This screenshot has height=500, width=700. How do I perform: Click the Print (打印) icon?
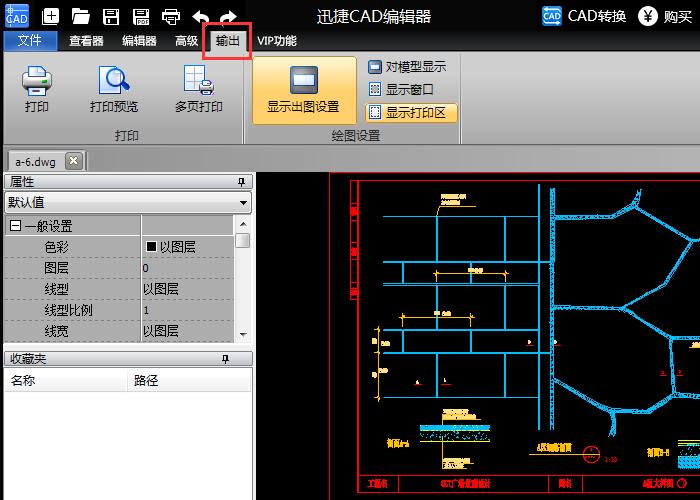click(x=37, y=87)
